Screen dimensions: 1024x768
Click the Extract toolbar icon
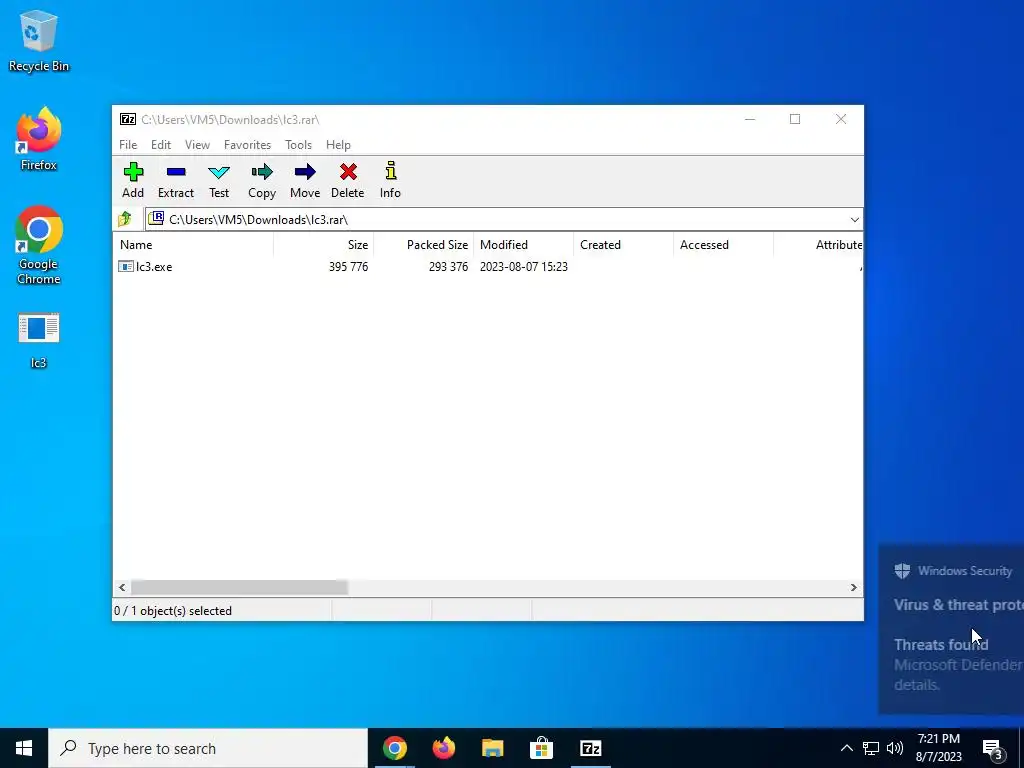[x=176, y=180]
